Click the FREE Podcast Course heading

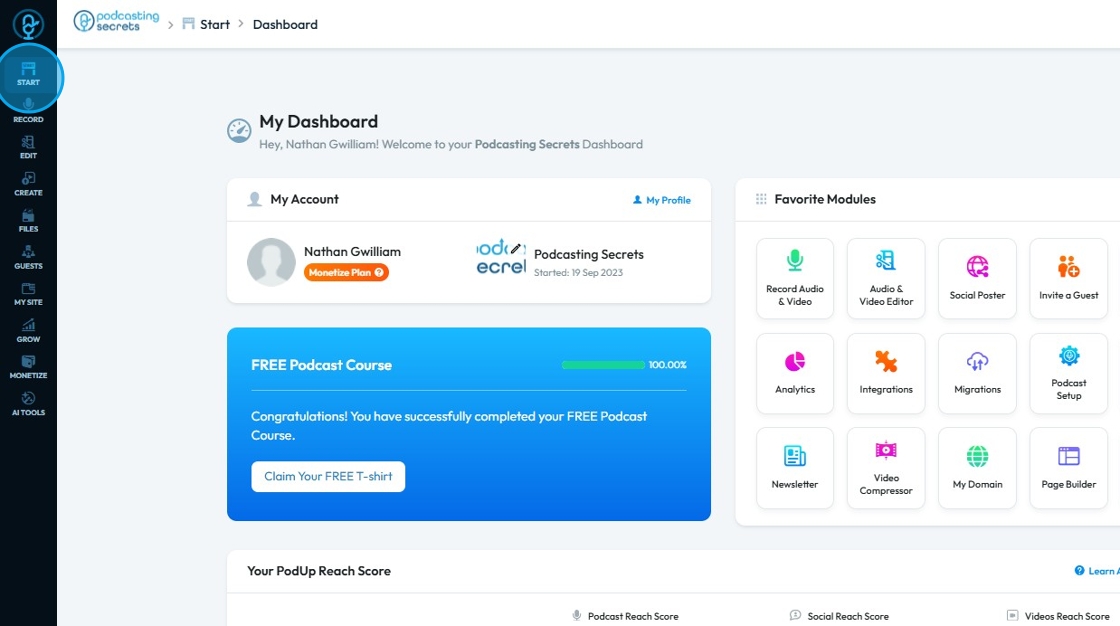coord(321,365)
